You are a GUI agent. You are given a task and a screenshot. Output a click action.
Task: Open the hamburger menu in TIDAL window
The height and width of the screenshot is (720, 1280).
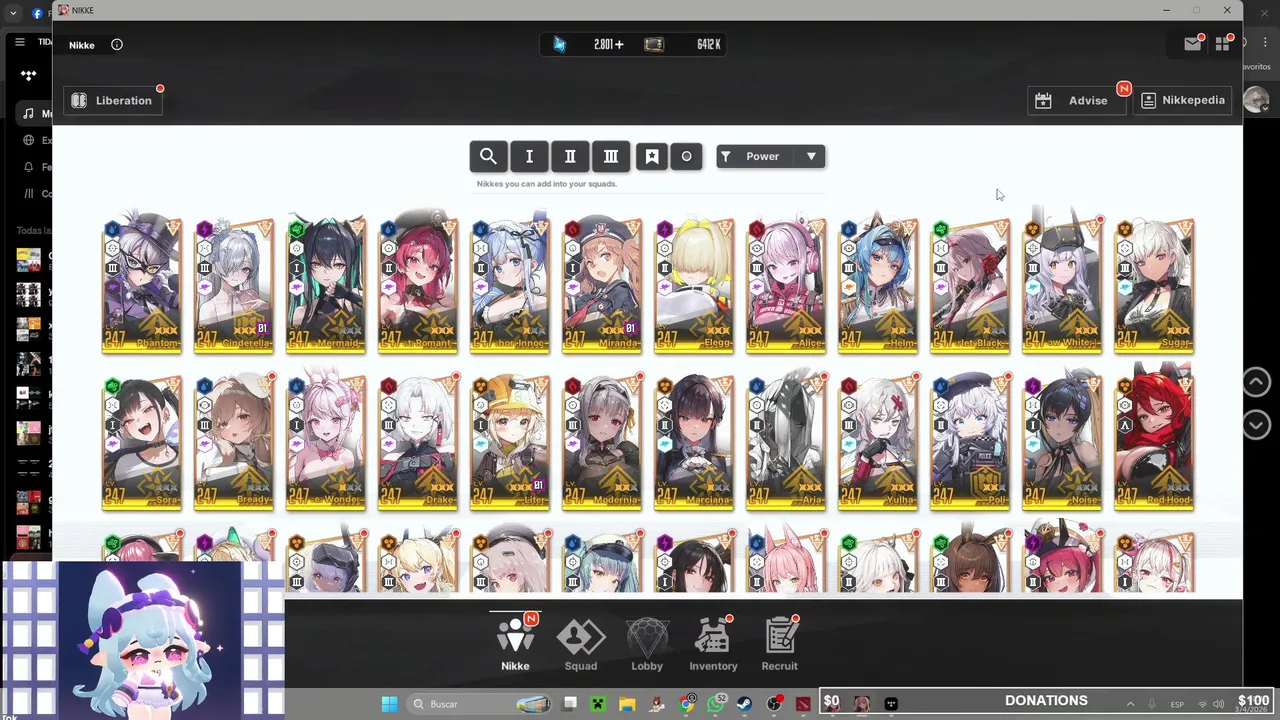pos(19,42)
